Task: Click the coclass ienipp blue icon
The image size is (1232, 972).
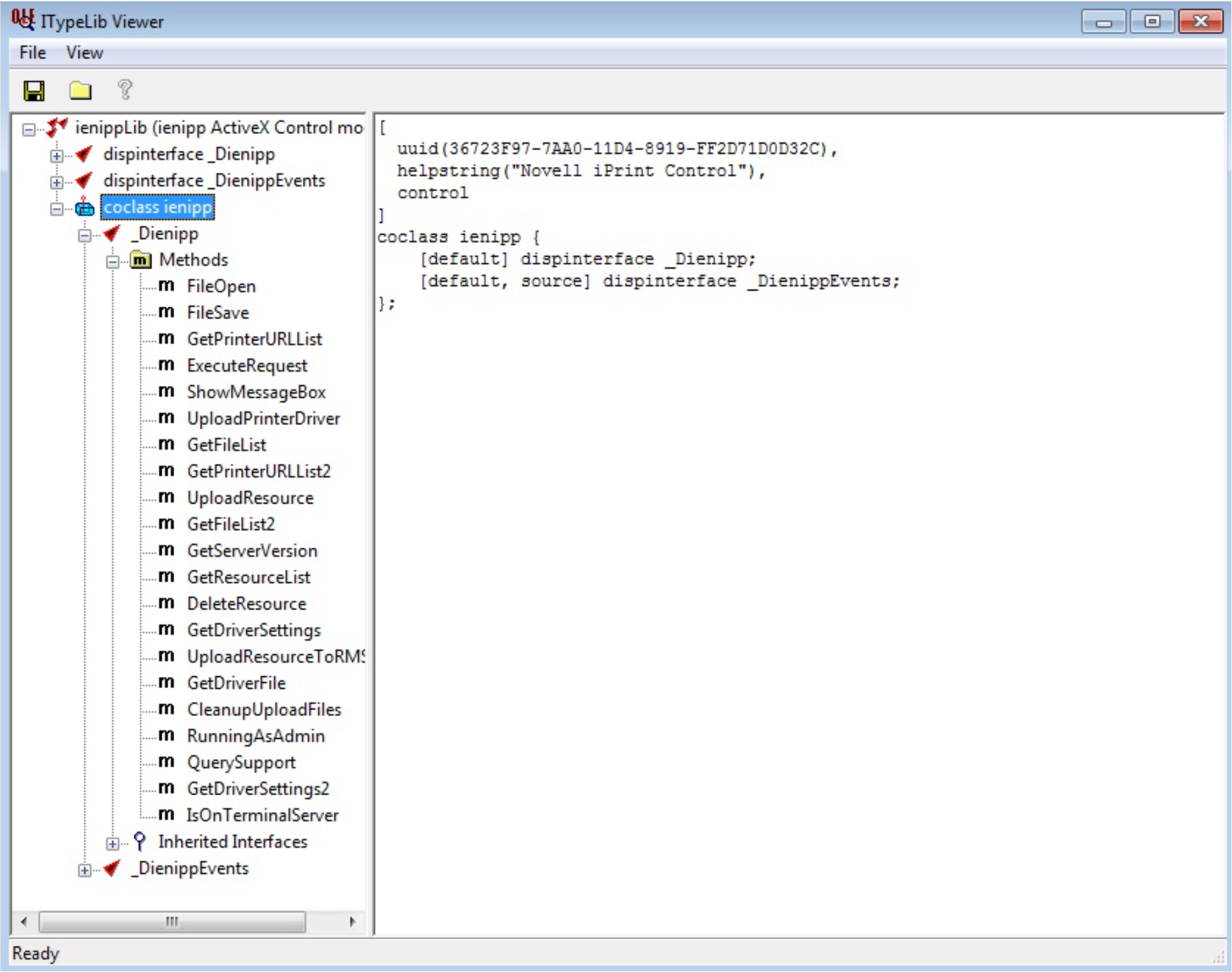Action: (84, 208)
